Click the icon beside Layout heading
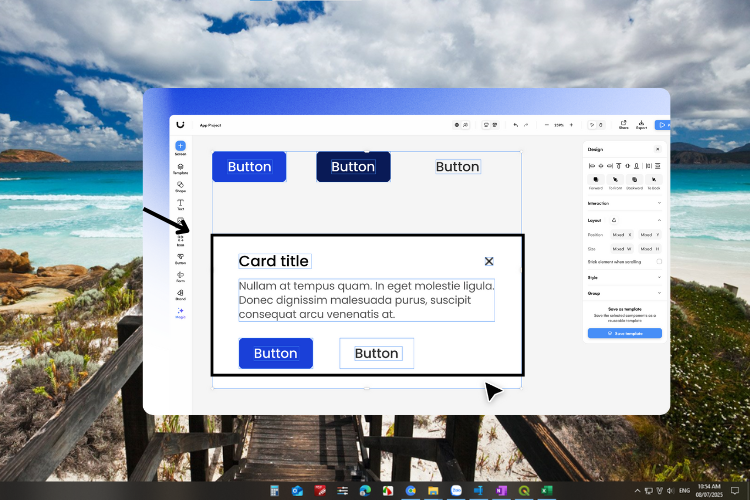Screen dimensions: 750x500 pos(614,220)
